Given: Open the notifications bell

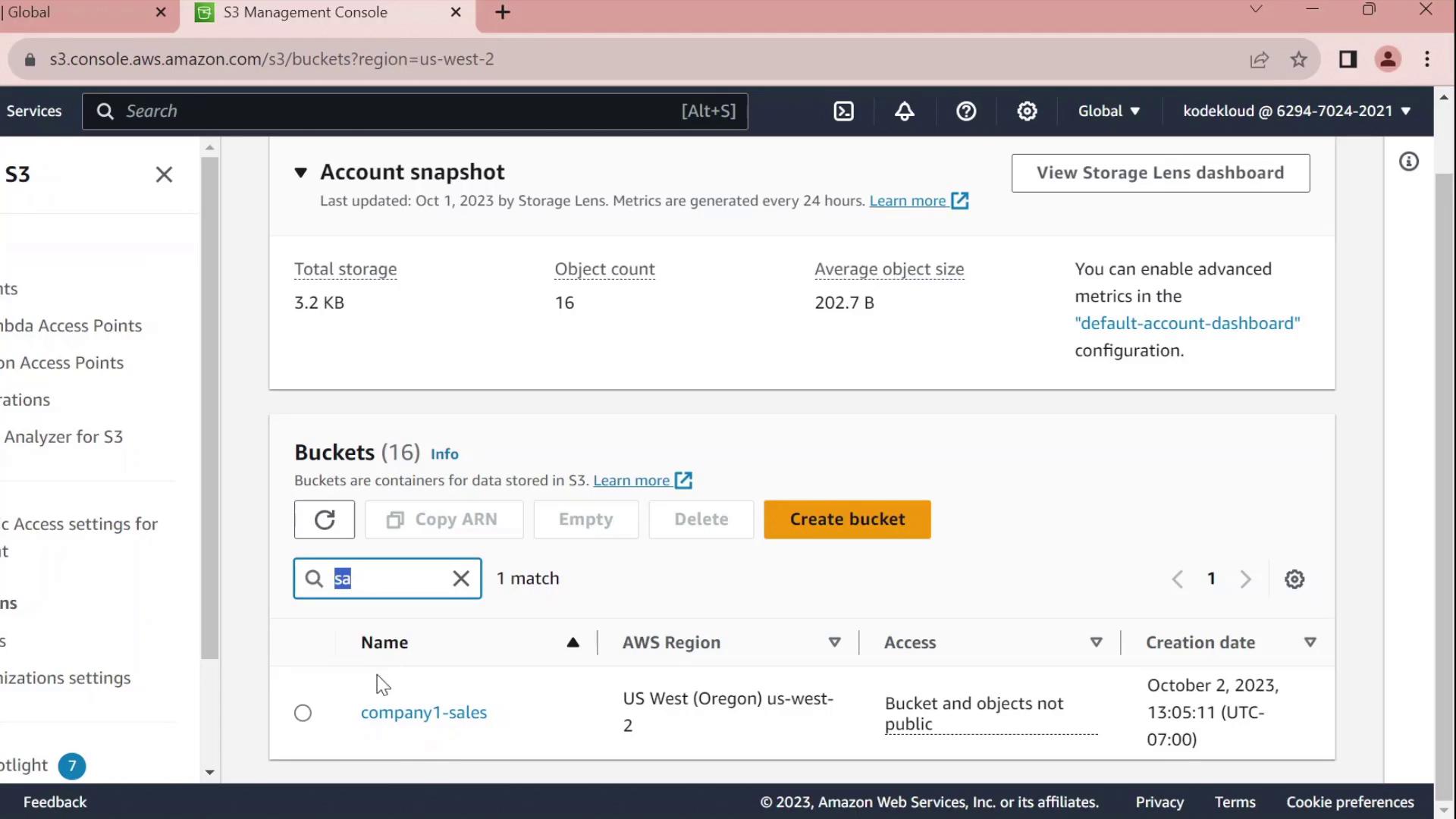Looking at the screenshot, I should point(904,111).
